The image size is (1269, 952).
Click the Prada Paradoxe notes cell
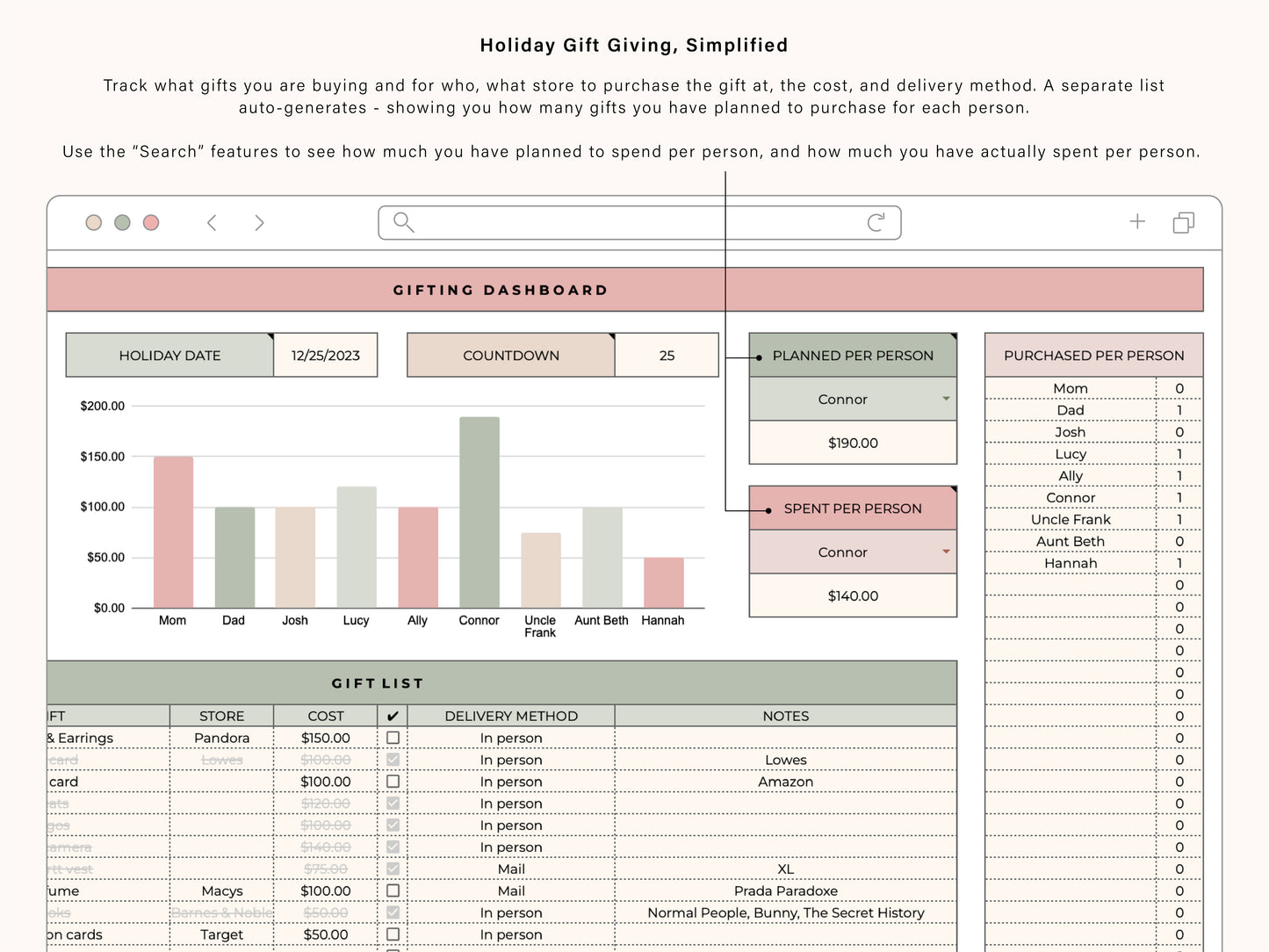click(x=785, y=891)
